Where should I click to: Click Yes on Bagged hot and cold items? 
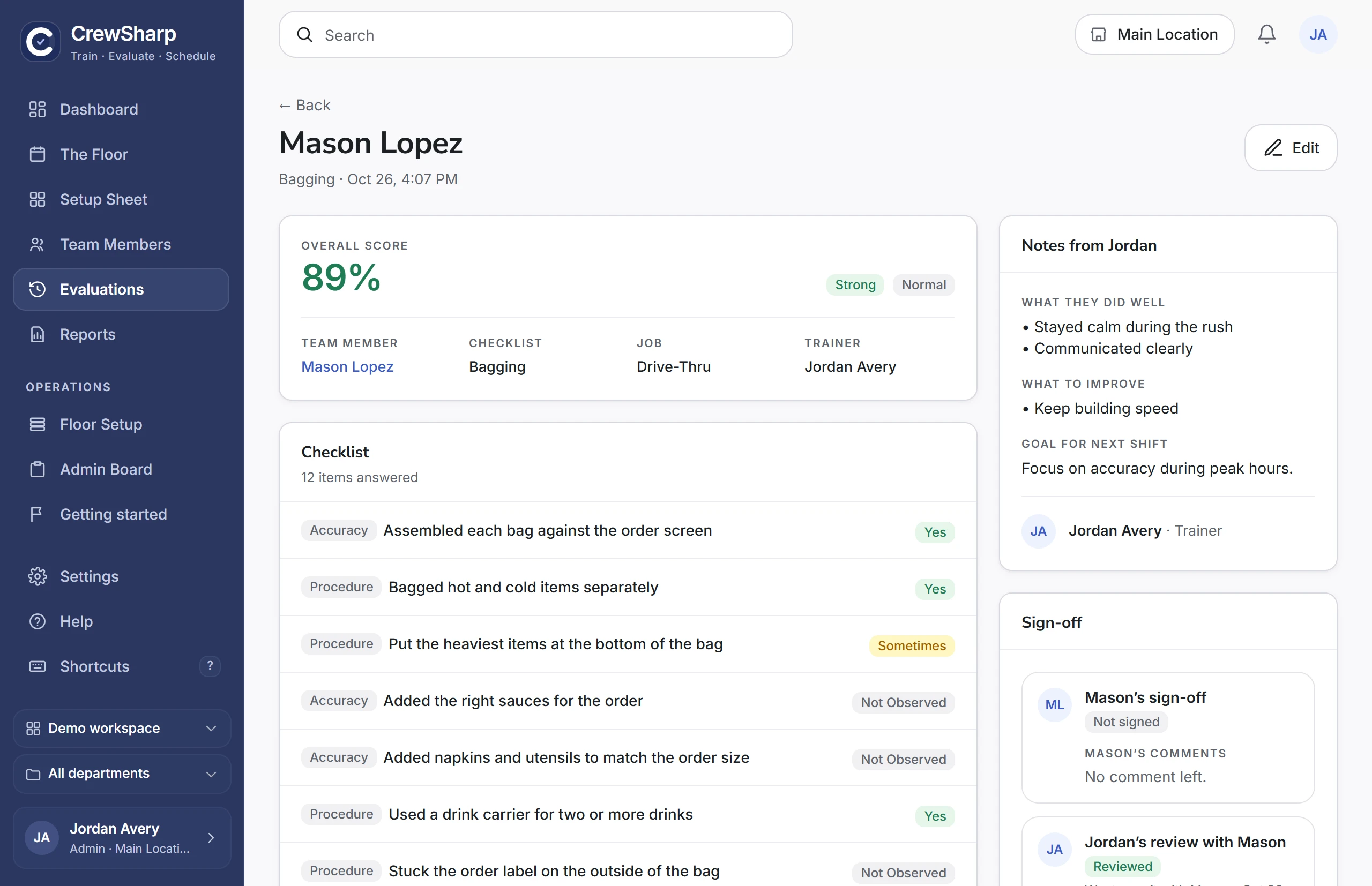coord(935,589)
